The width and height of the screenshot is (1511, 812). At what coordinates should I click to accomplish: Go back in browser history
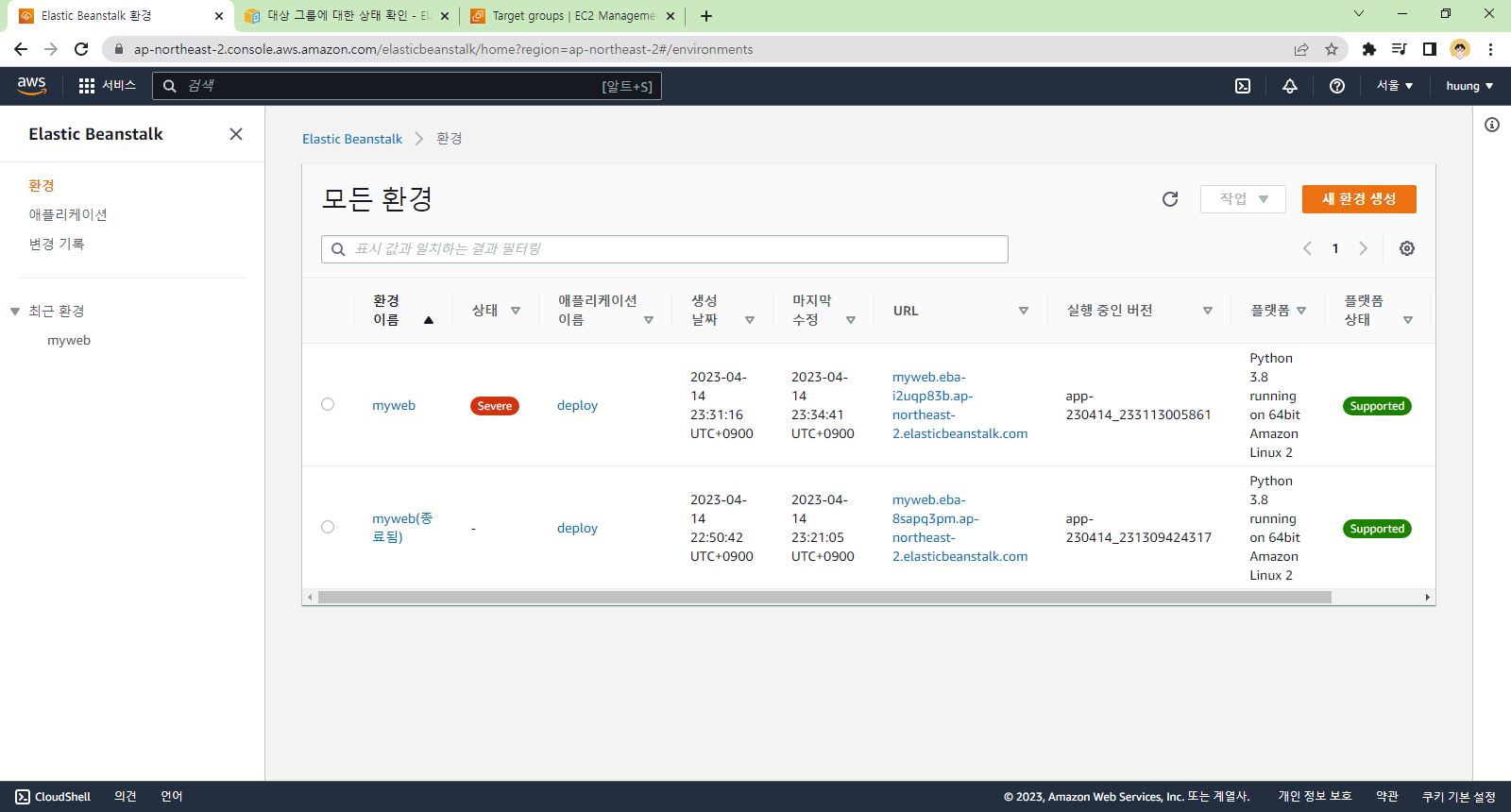coord(21,49)
